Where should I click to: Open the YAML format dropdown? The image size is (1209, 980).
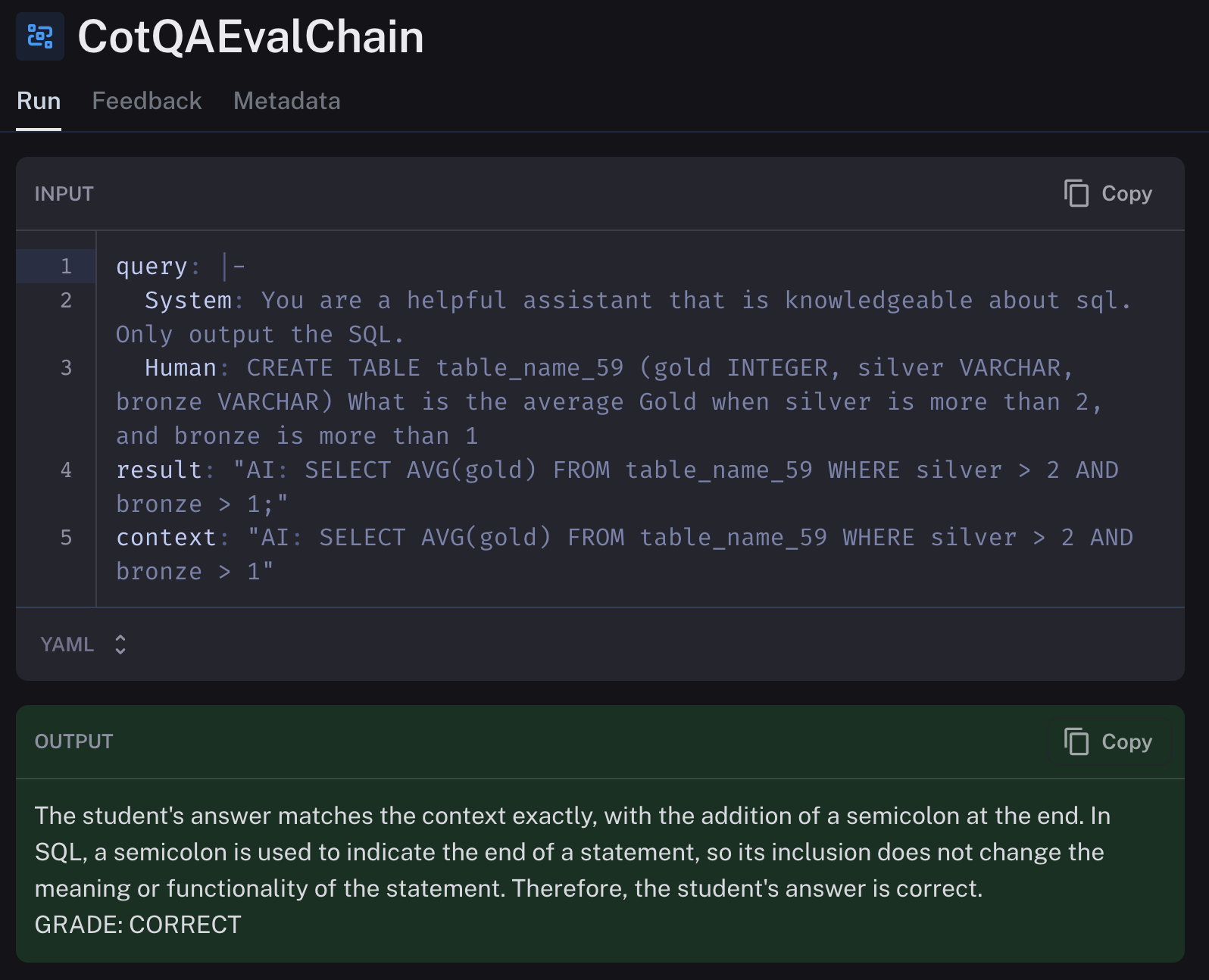point(83,644)
